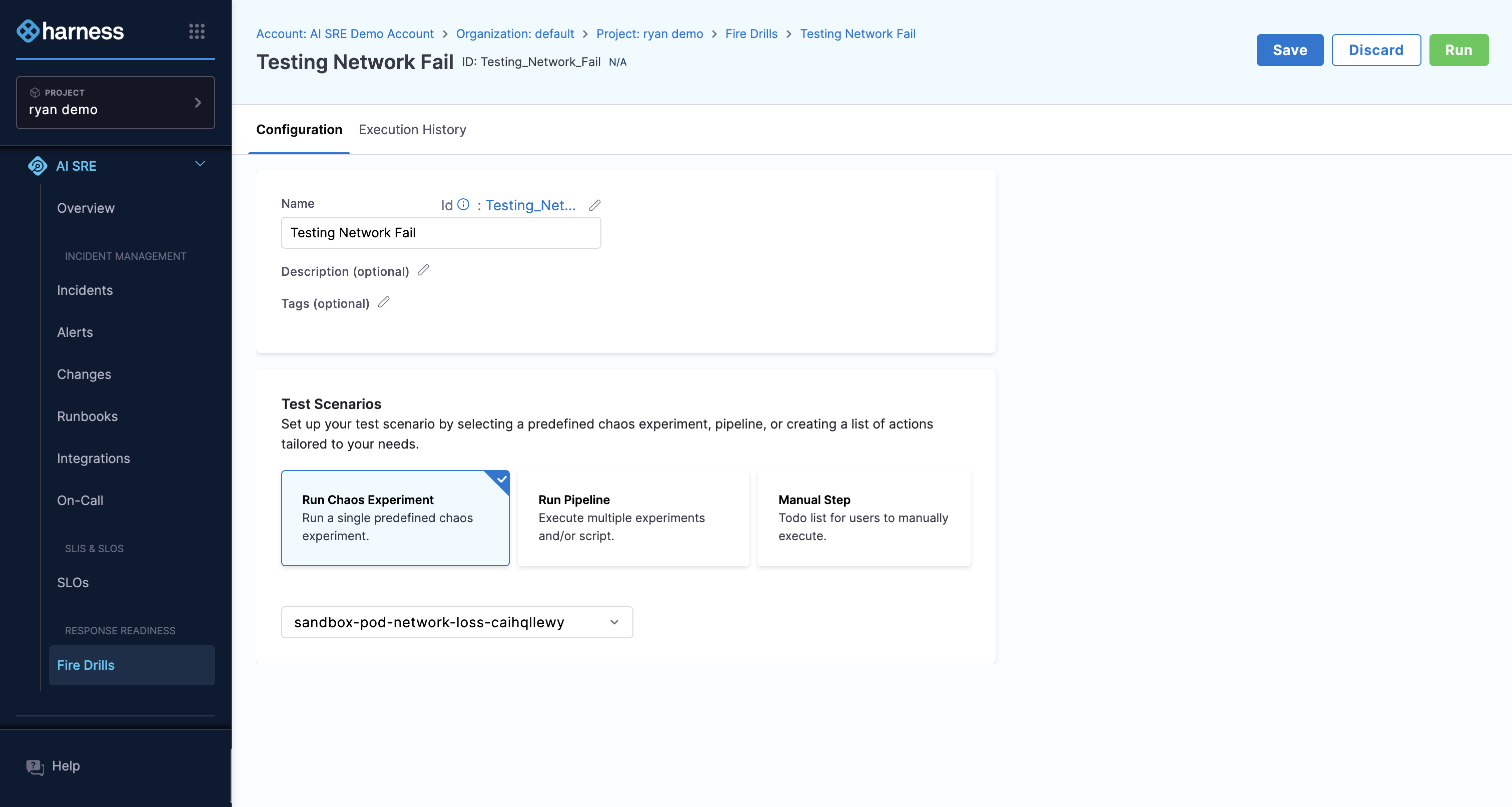Edit the identifier with the pencil icon

click(x=594, y=205)
